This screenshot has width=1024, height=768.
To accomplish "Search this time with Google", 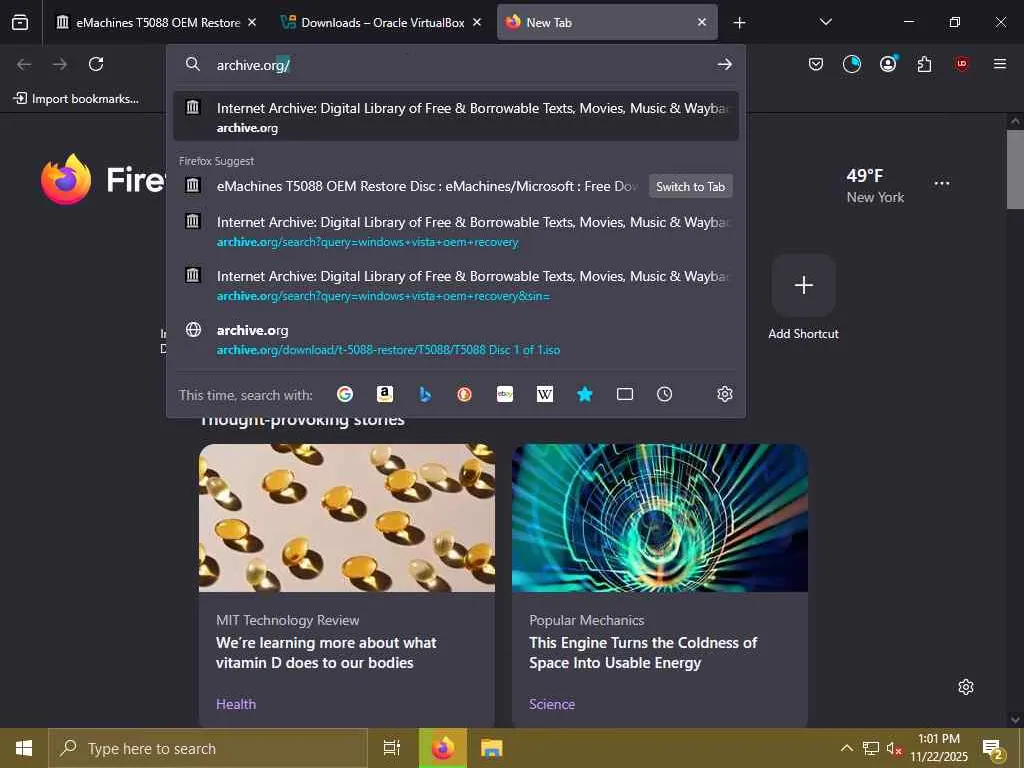I will [x=345, y=394].
